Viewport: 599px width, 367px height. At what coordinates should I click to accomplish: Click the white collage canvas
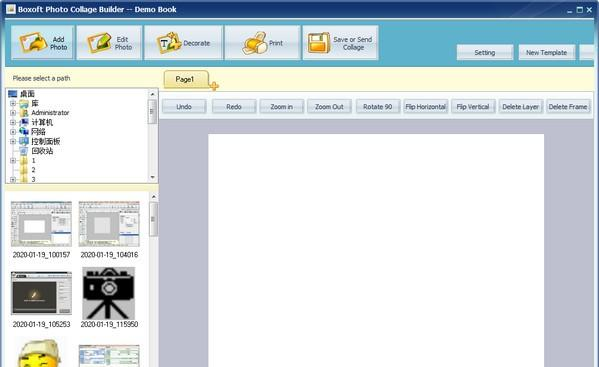pos(376,250)
